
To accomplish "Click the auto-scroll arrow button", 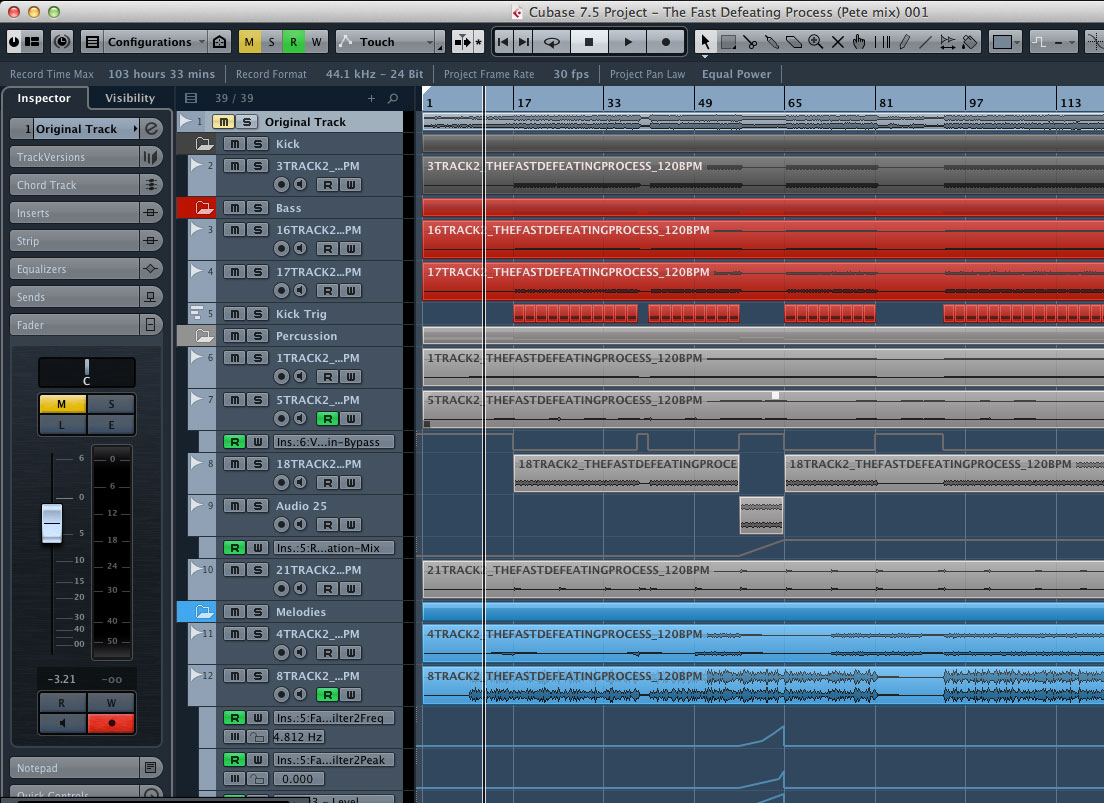I will [463, 42].
